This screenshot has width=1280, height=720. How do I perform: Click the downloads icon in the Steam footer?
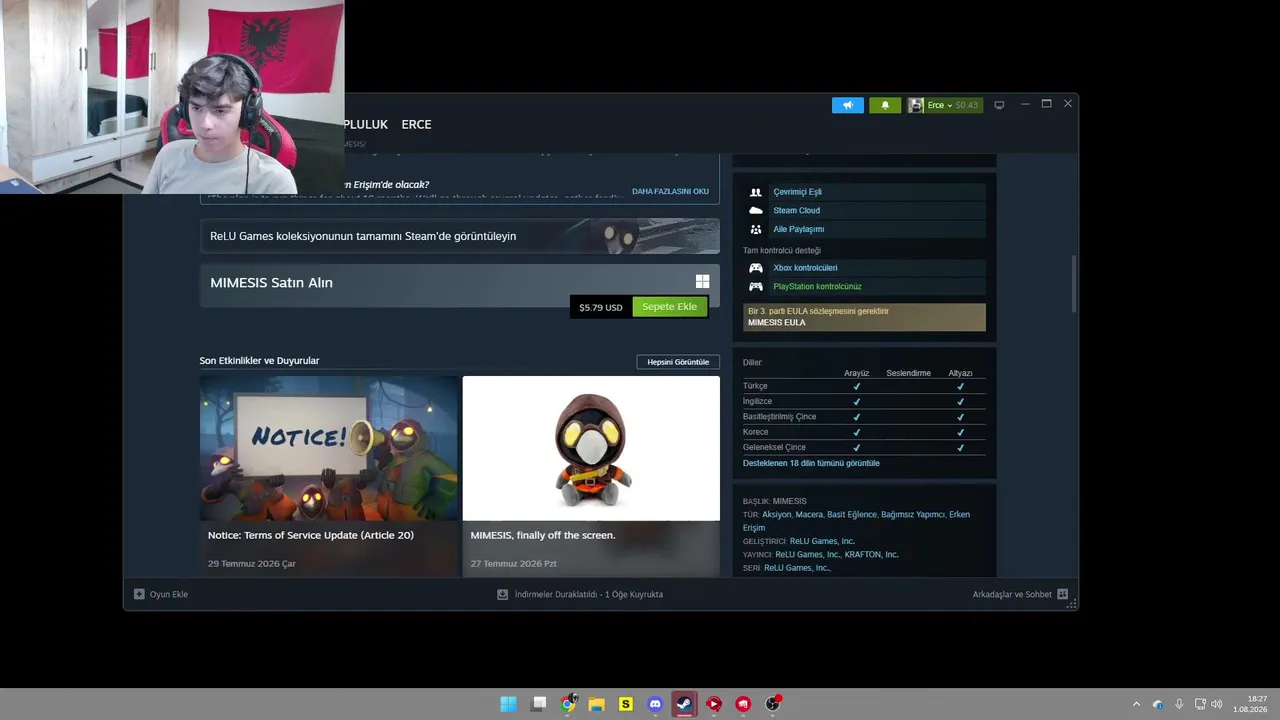502,594
